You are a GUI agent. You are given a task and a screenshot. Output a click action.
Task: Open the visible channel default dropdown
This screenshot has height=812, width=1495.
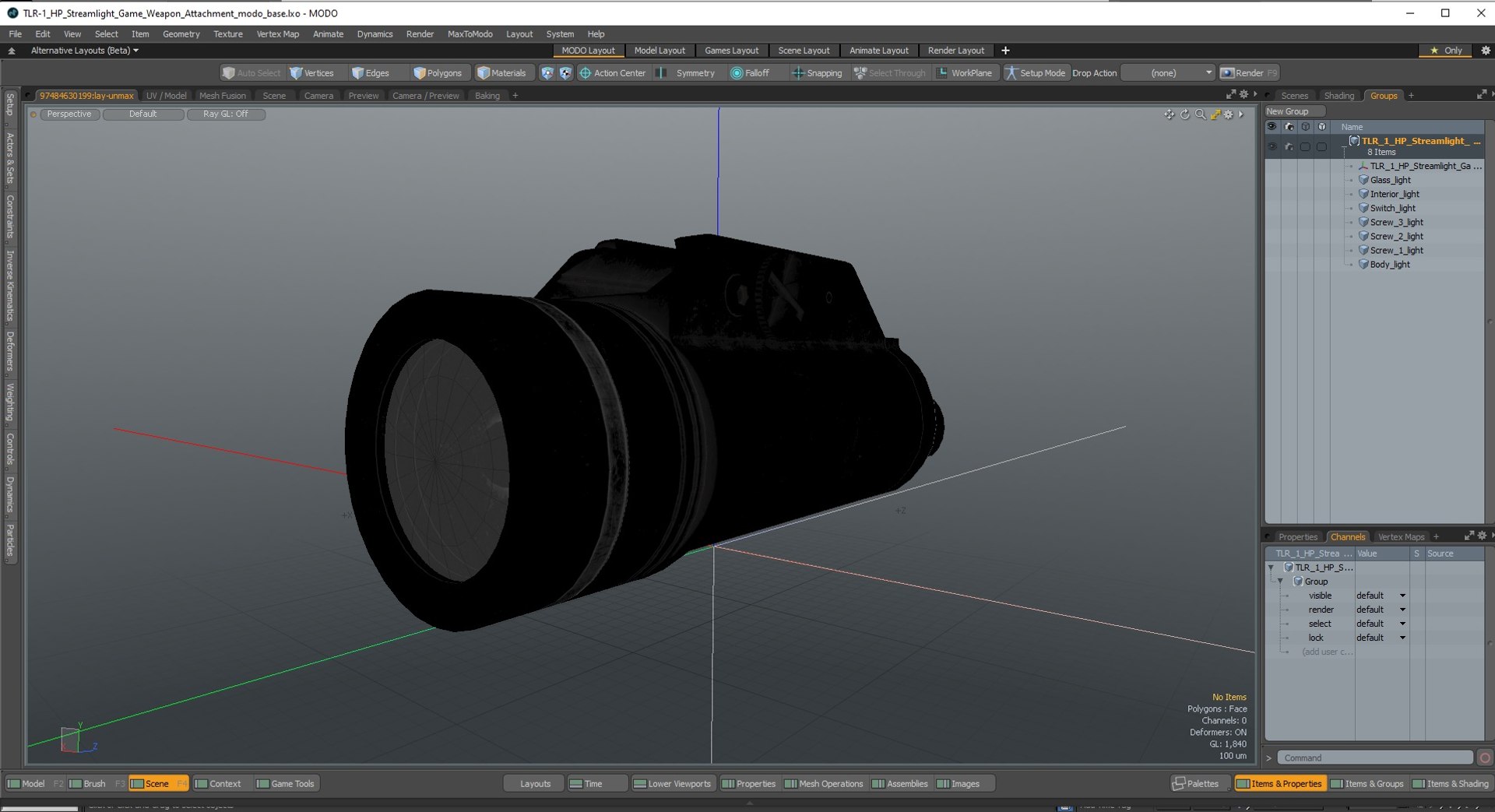click(x=1381, y=596)
